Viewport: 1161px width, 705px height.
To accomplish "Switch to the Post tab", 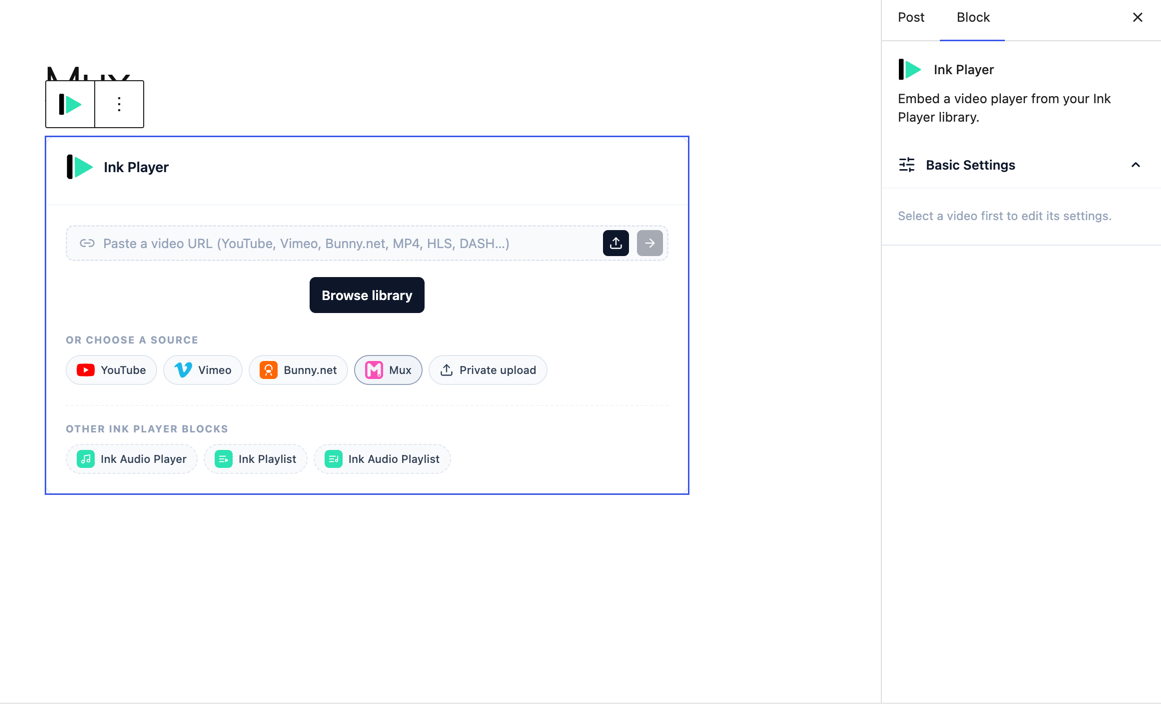I will pos(911,18).
